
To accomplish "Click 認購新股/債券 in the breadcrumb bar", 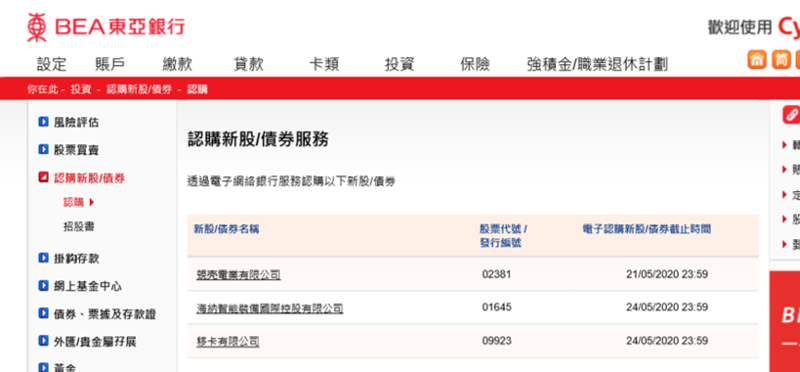I will (139, 90).
